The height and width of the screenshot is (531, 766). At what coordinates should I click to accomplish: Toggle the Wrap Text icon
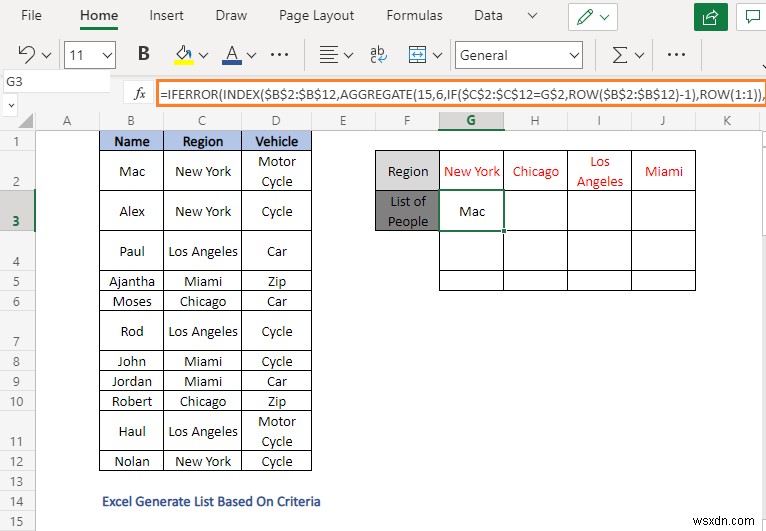click(378, 55)
